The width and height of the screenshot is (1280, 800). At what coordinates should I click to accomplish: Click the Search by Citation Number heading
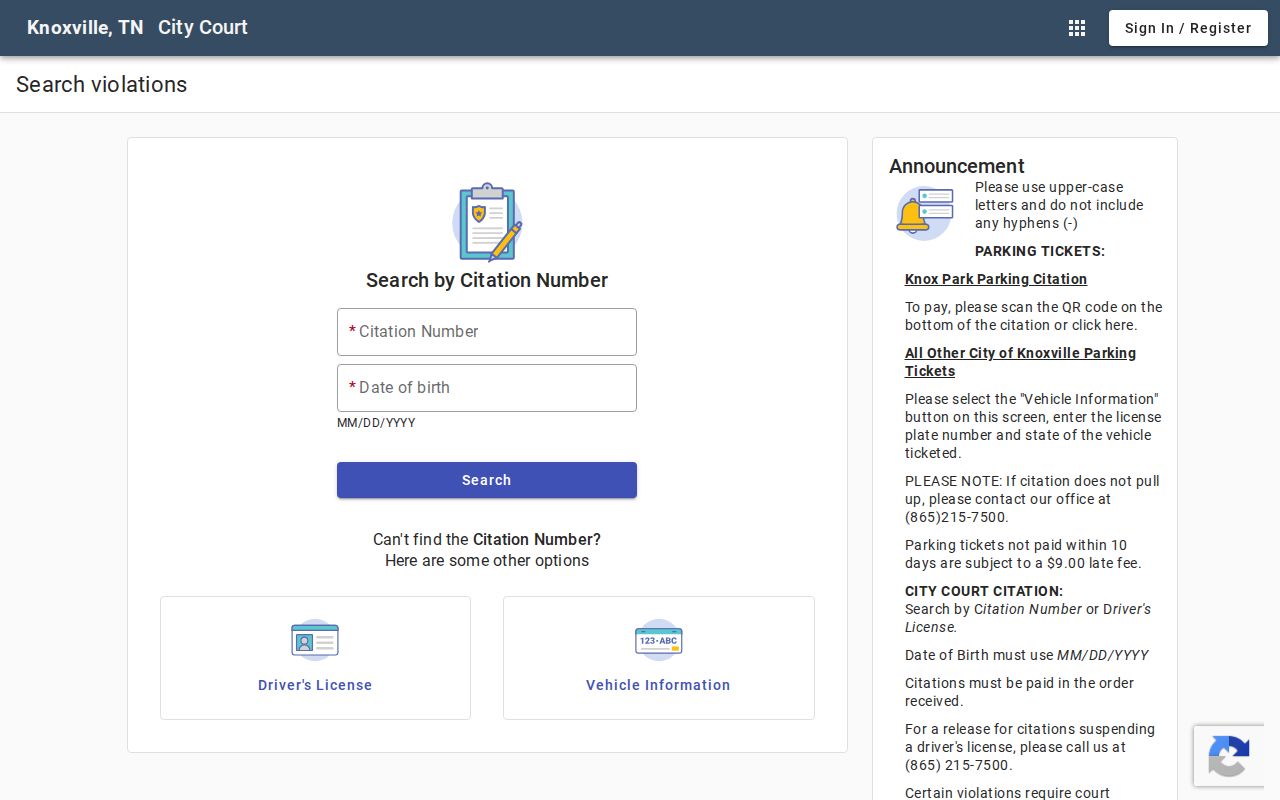point(487,280)
